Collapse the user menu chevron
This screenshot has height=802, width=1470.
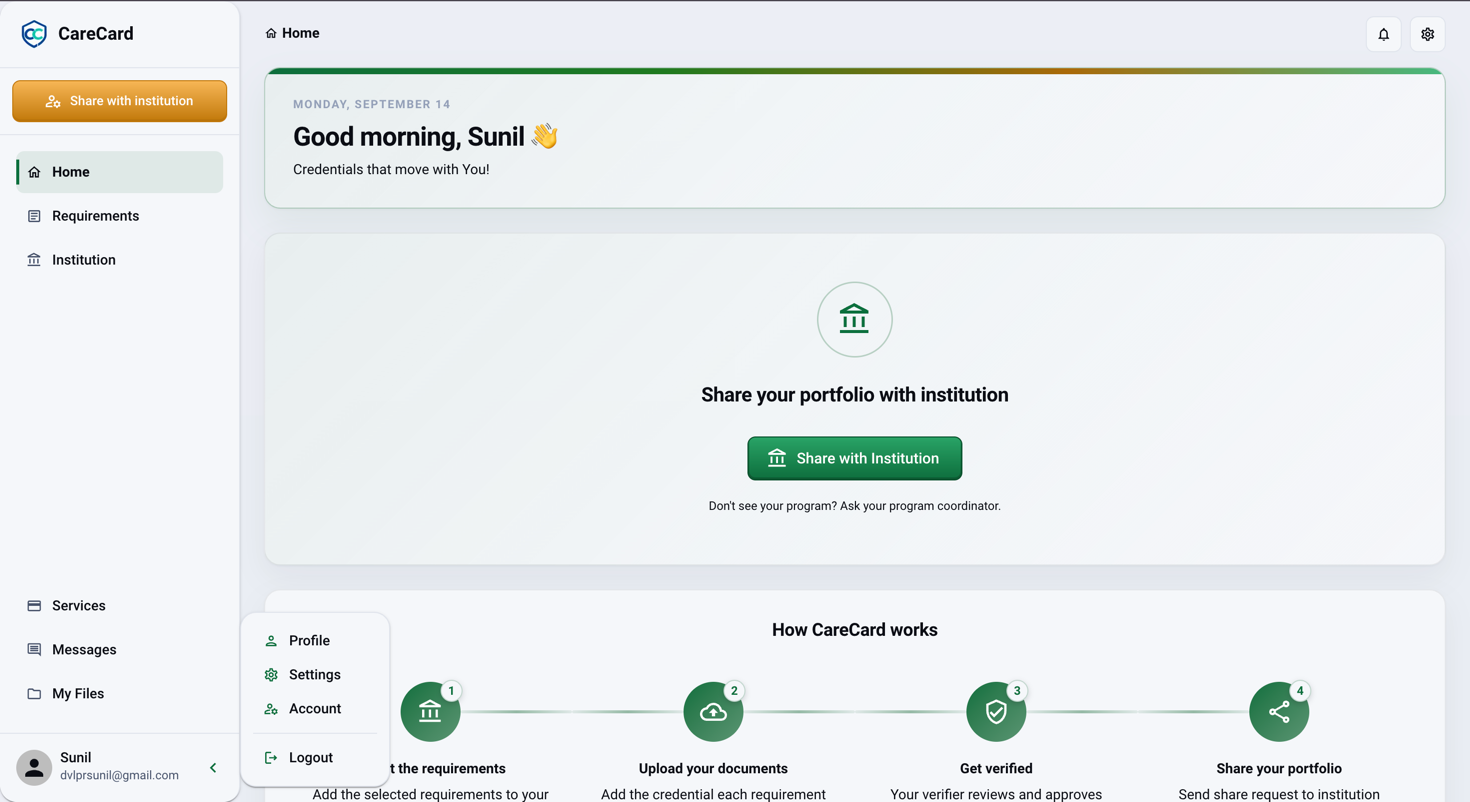213,768
